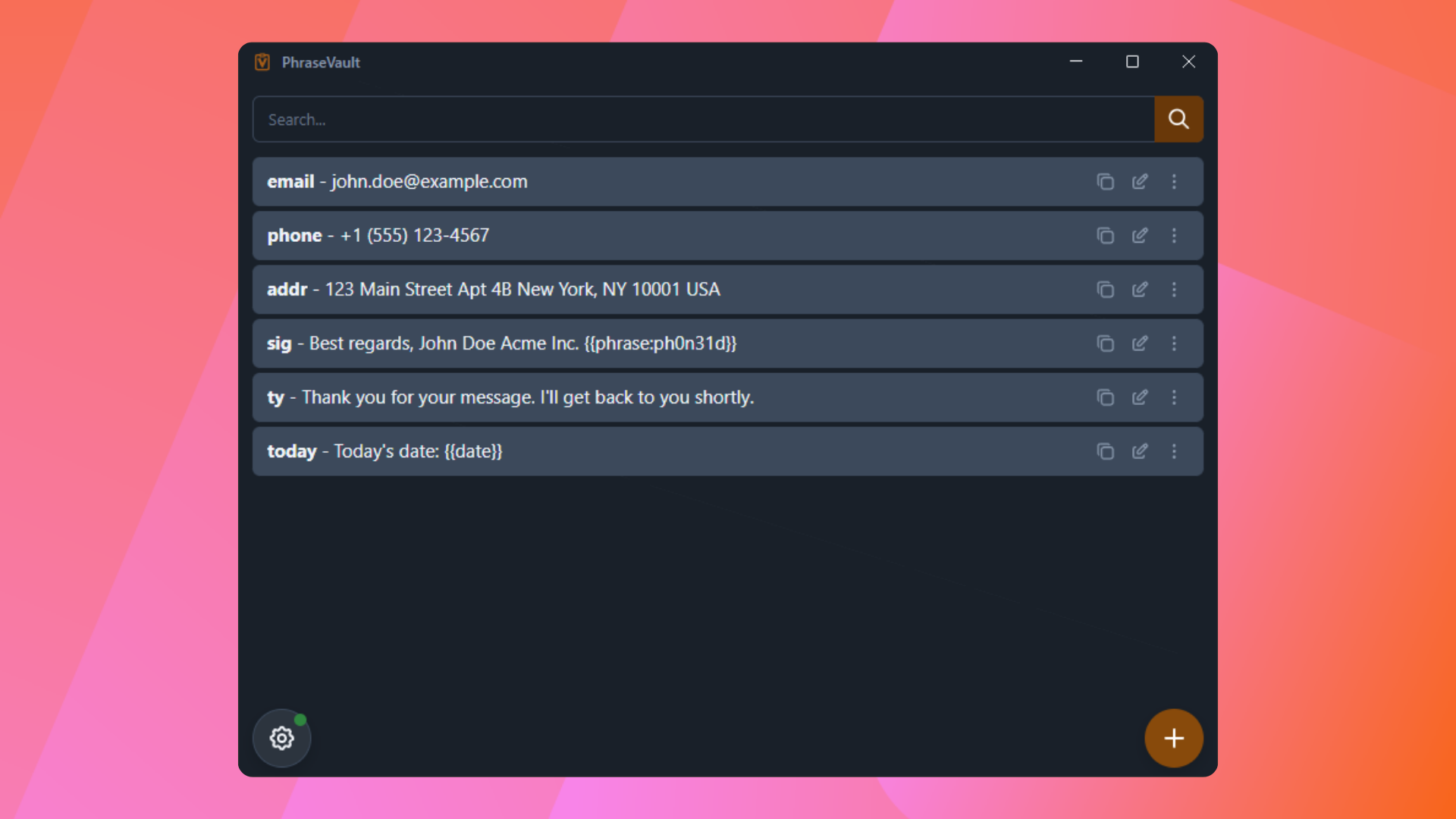Edit the today date phrase
This screenshot has height=819, width=1456.
pos(1140,450)
